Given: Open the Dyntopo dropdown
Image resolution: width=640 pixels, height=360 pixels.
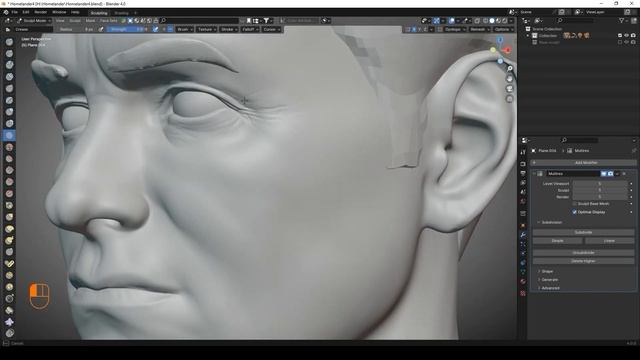Looking at the screenshot, I should 455,29.
